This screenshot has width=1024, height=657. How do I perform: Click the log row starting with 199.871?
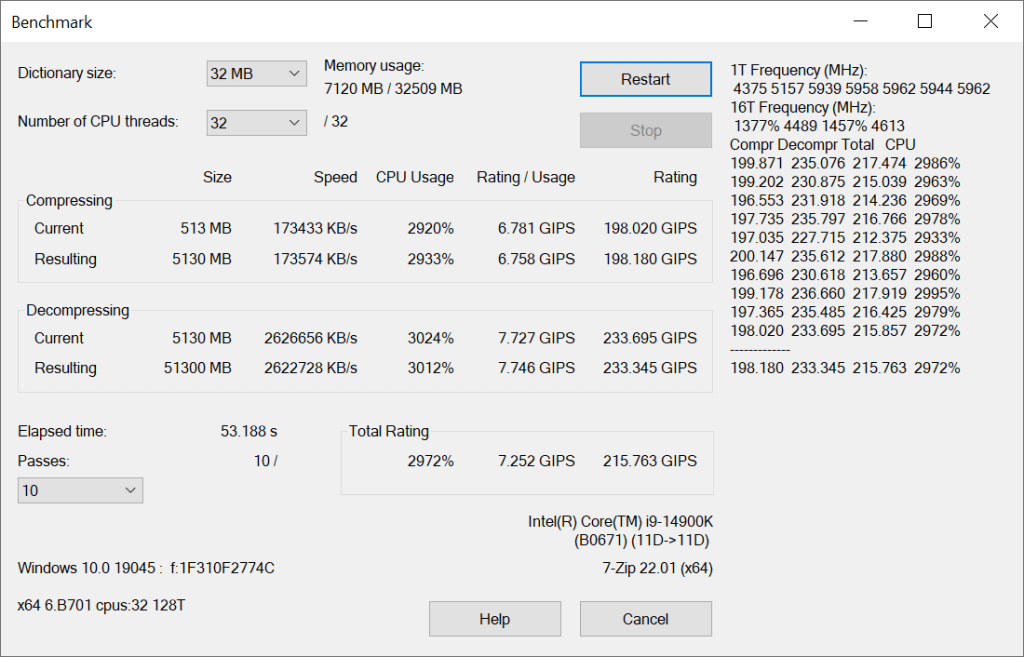845,163
